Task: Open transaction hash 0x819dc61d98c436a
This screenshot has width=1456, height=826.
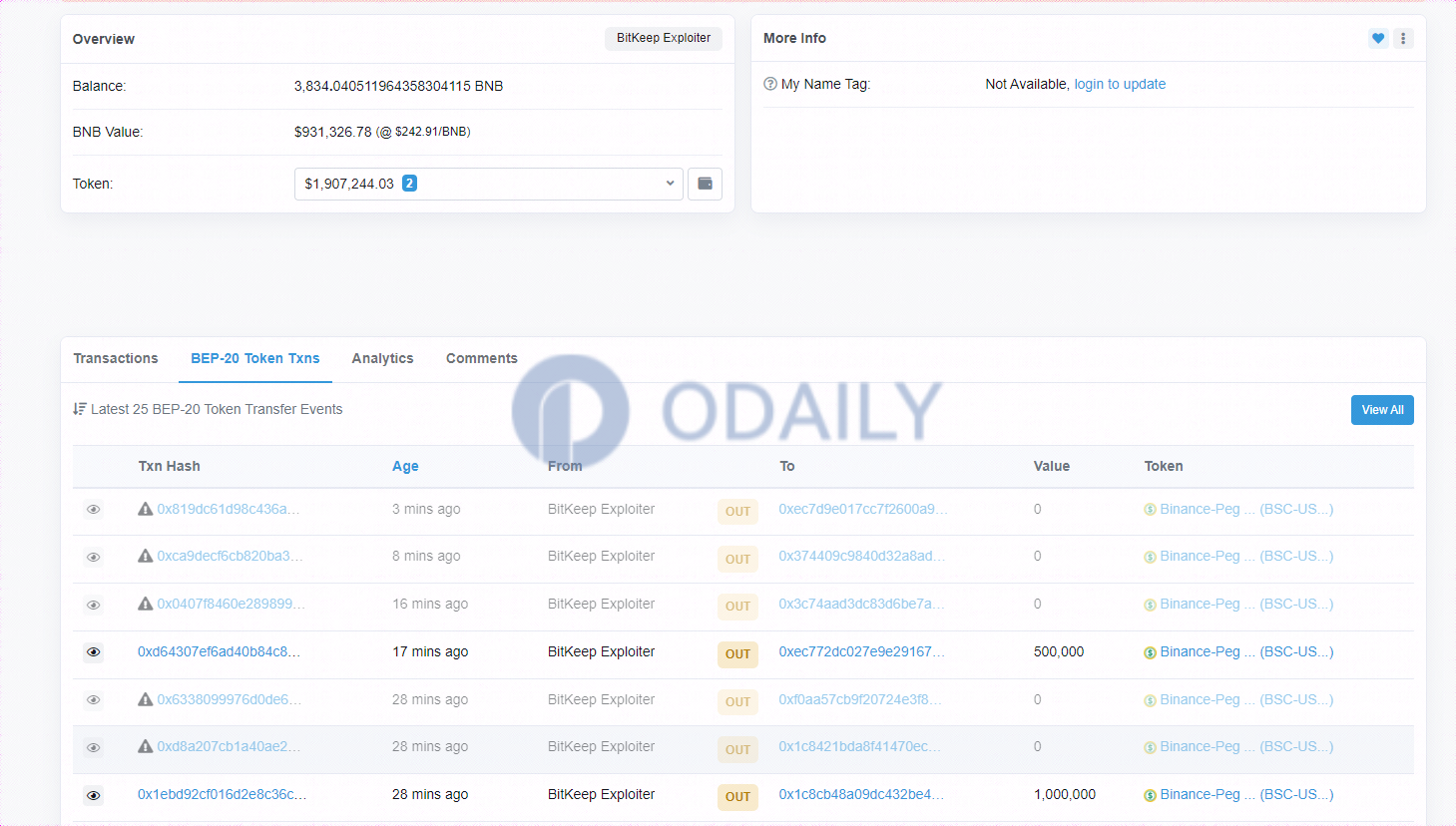Action: 229,509
